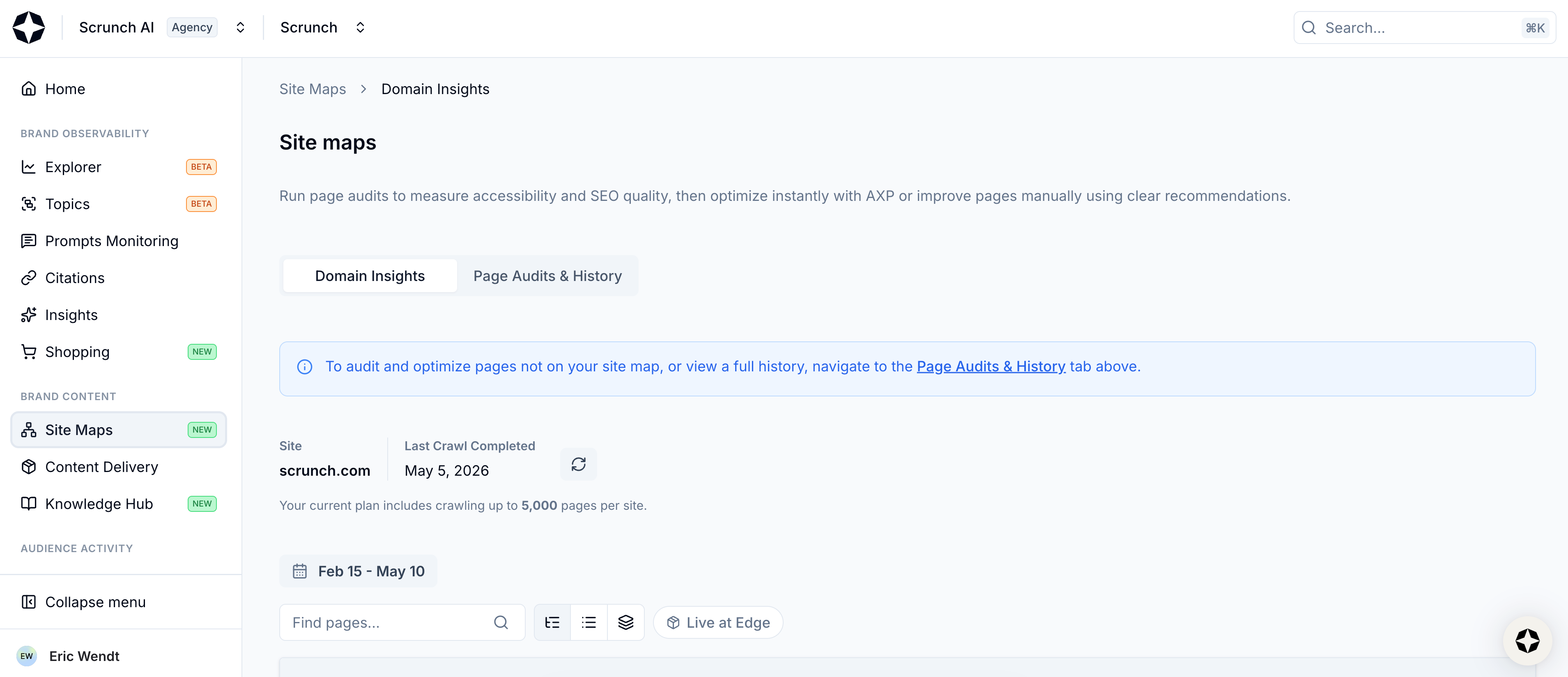Click the ⌘K shortcut badge
This screenshot has width=1568, height=677.
(x=1534, y=28)
